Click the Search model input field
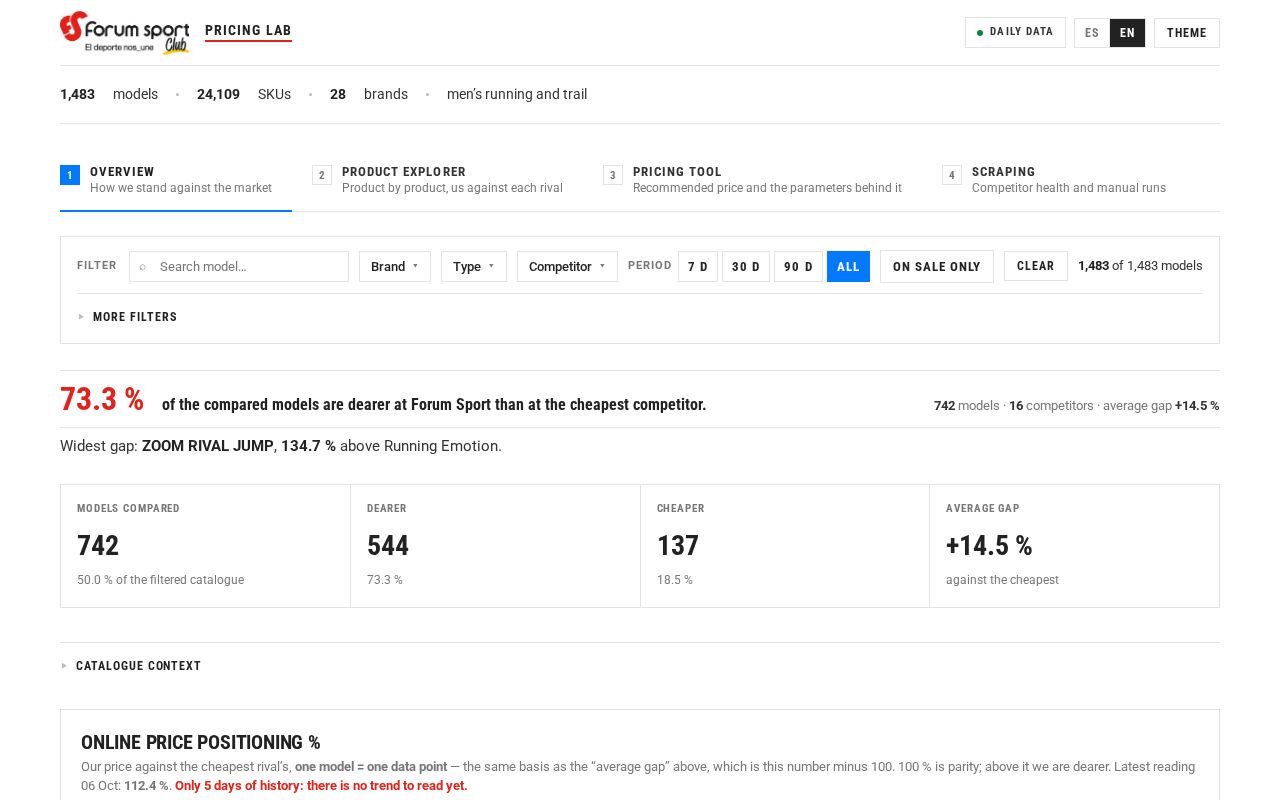 pos(239,266)
